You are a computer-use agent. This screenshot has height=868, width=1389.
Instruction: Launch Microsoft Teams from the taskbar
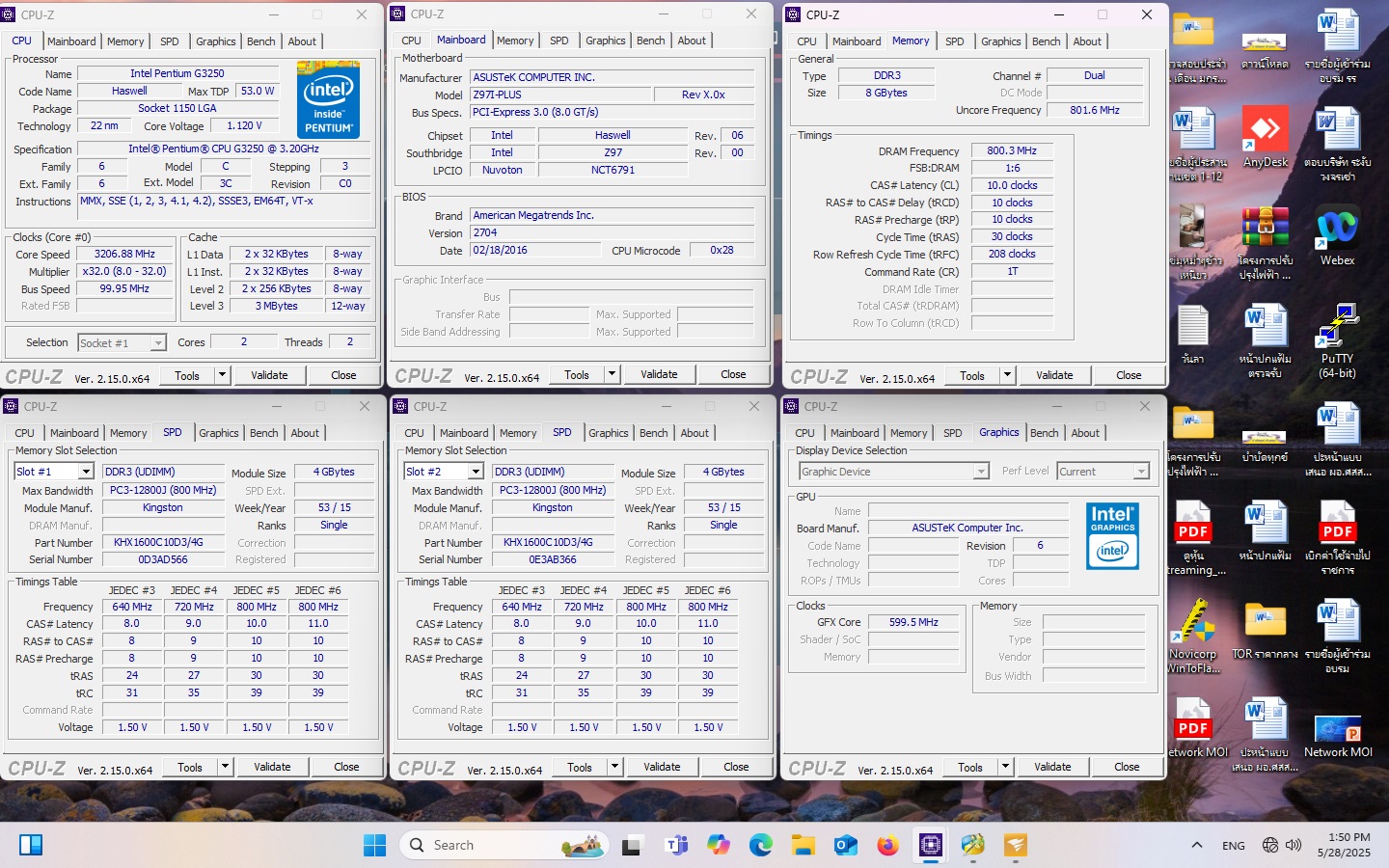[x=675, y=846]
